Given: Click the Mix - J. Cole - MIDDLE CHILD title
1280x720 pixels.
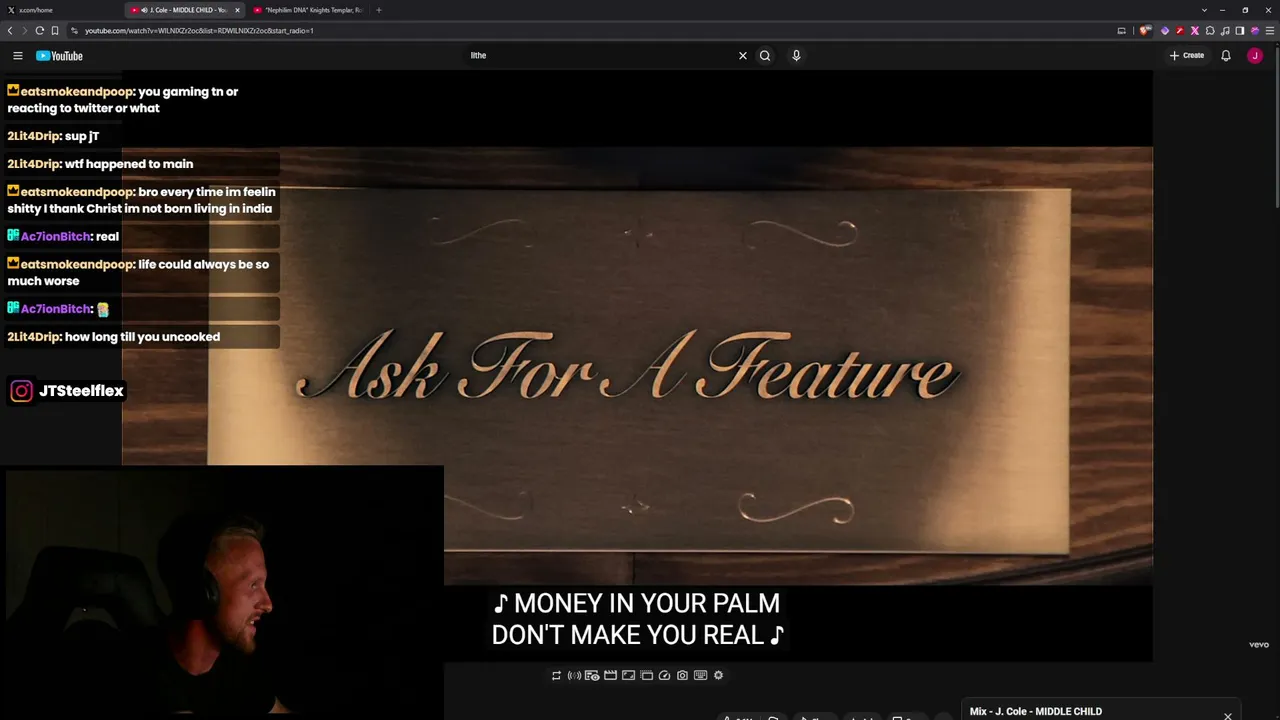Looking at the screenshot, I should pyautogui.click(x=1036, y=712).
